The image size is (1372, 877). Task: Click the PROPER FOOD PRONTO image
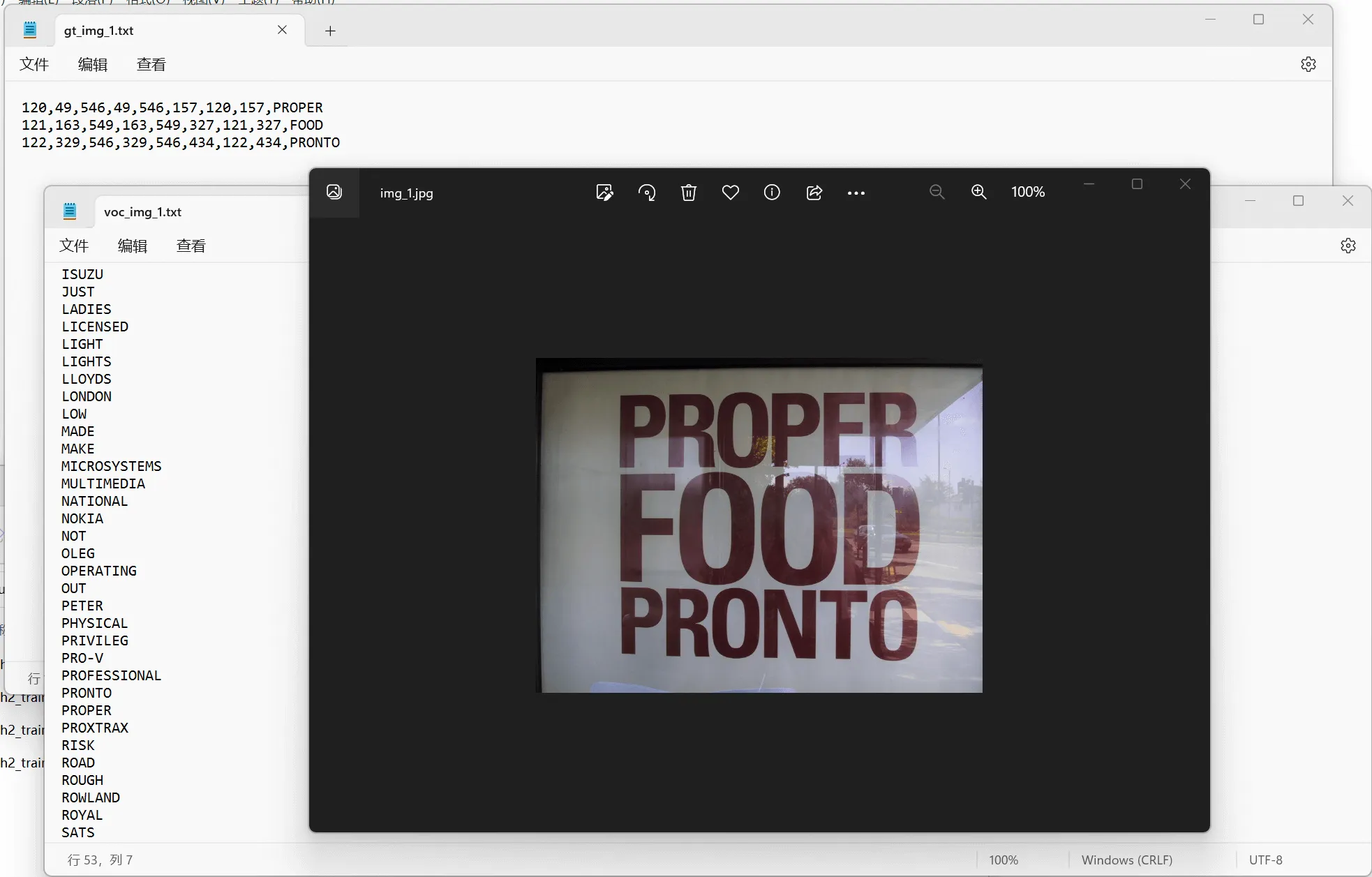click(759, 525)
